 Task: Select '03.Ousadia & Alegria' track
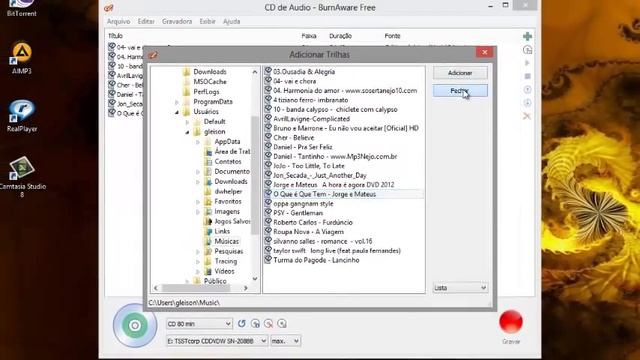click(x=304, y=71)
